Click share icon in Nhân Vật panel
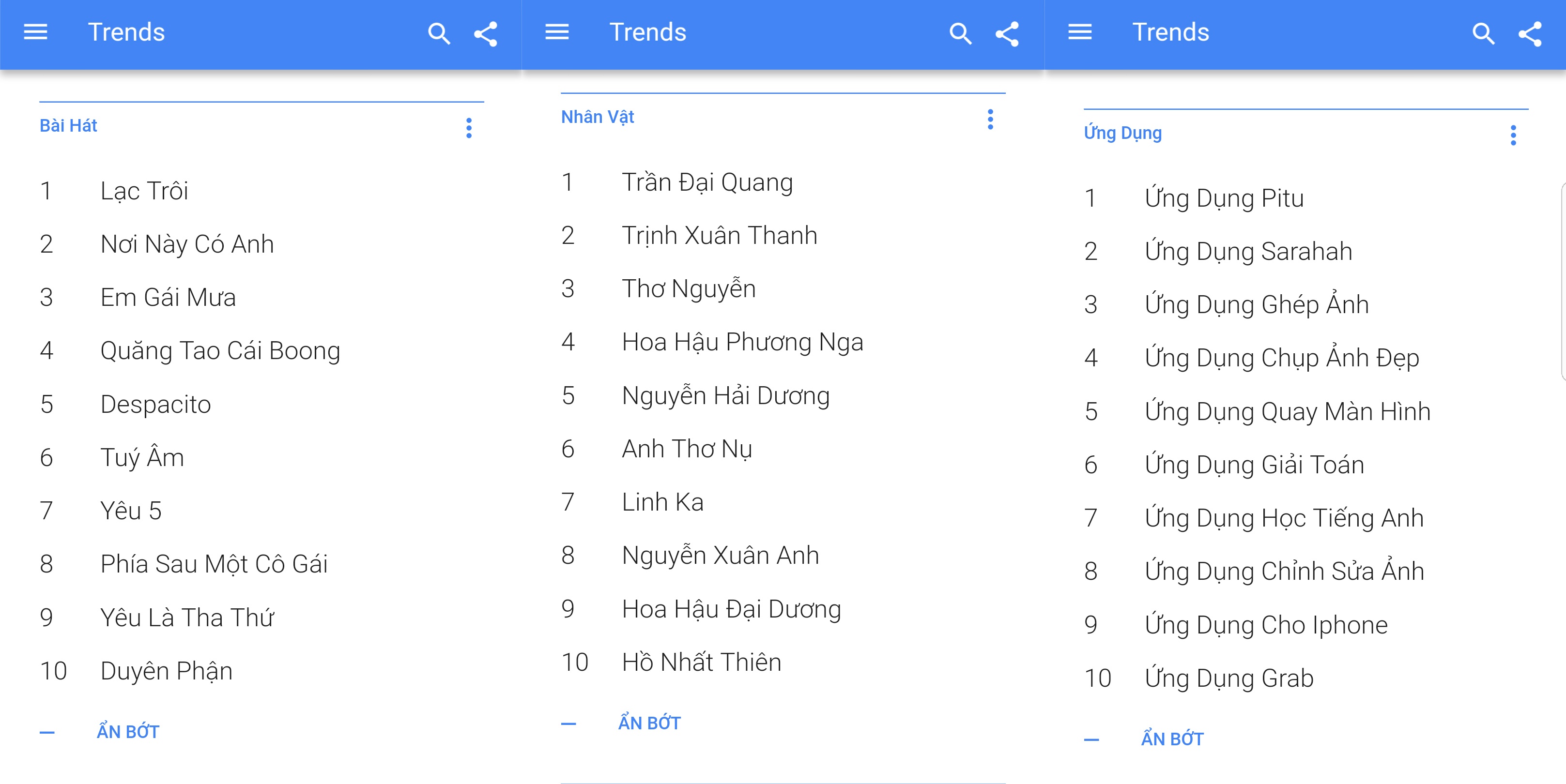The image size is (1566, 784). point(1007,34)
